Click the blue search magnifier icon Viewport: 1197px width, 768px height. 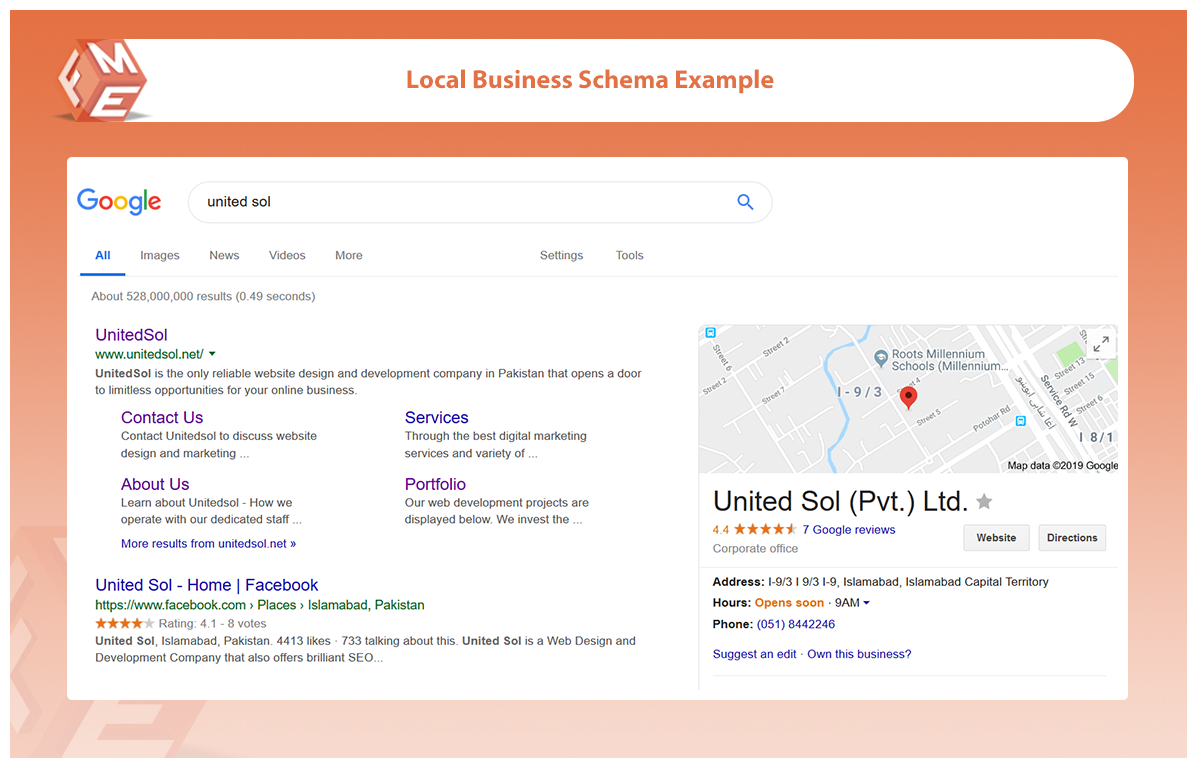745,202
